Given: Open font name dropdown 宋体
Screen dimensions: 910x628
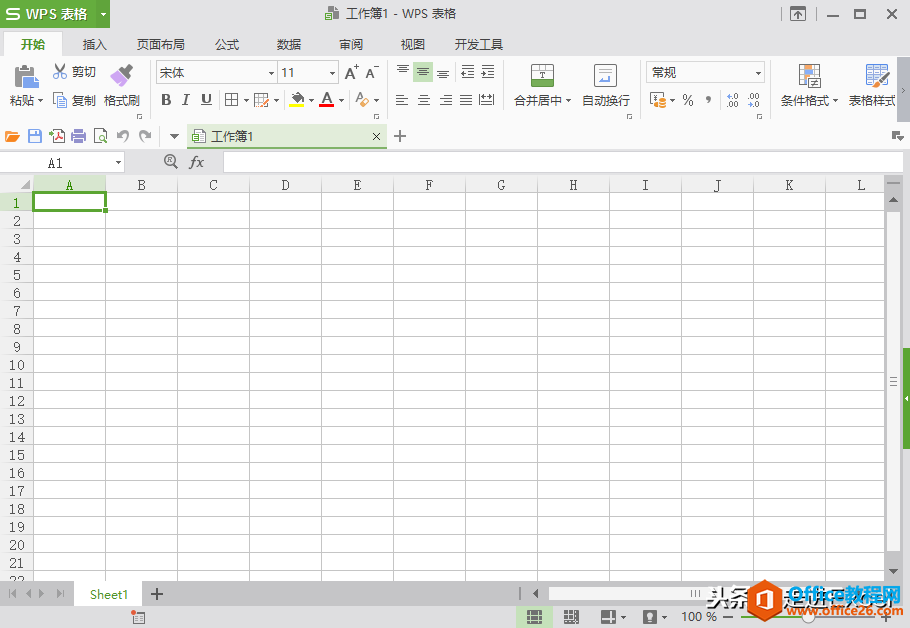Looking at the screenshot, I should point(271,73).
